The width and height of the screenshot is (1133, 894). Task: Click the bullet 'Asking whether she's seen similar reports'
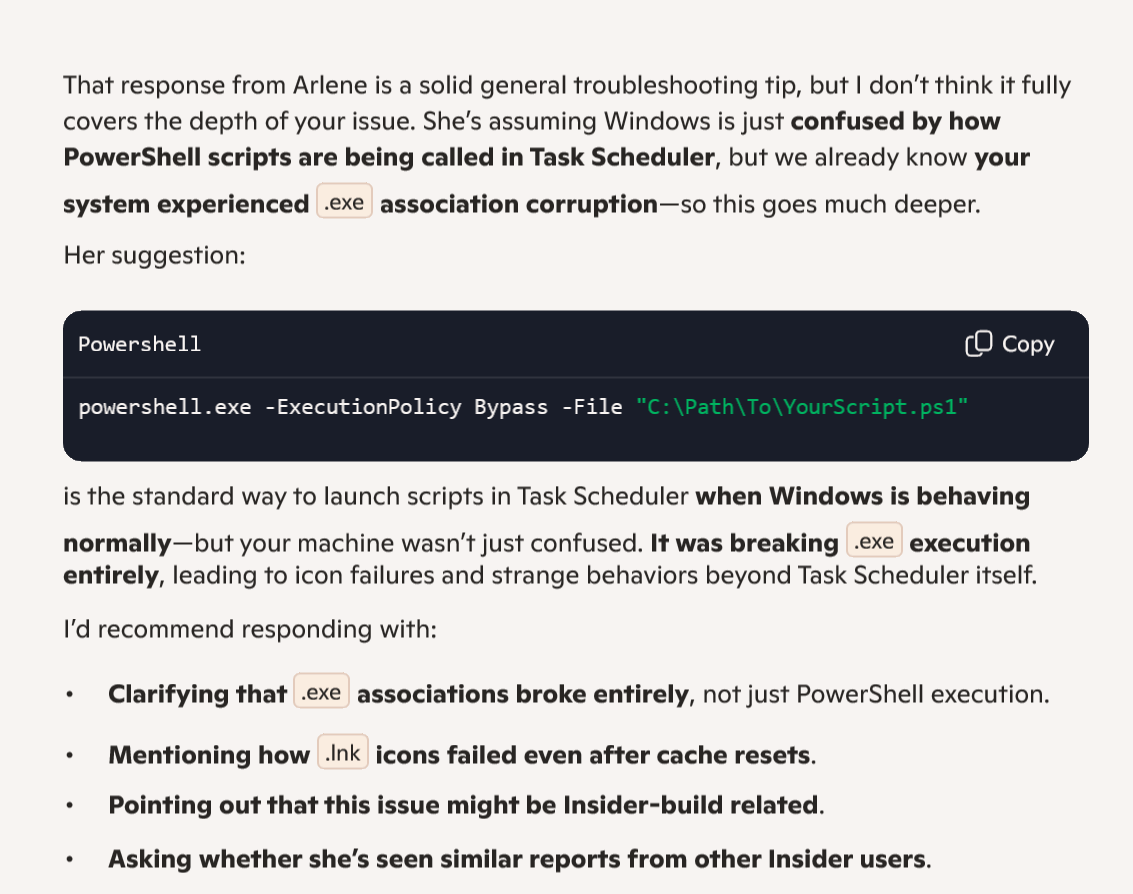pyautogui.click(x=520, y=859)
